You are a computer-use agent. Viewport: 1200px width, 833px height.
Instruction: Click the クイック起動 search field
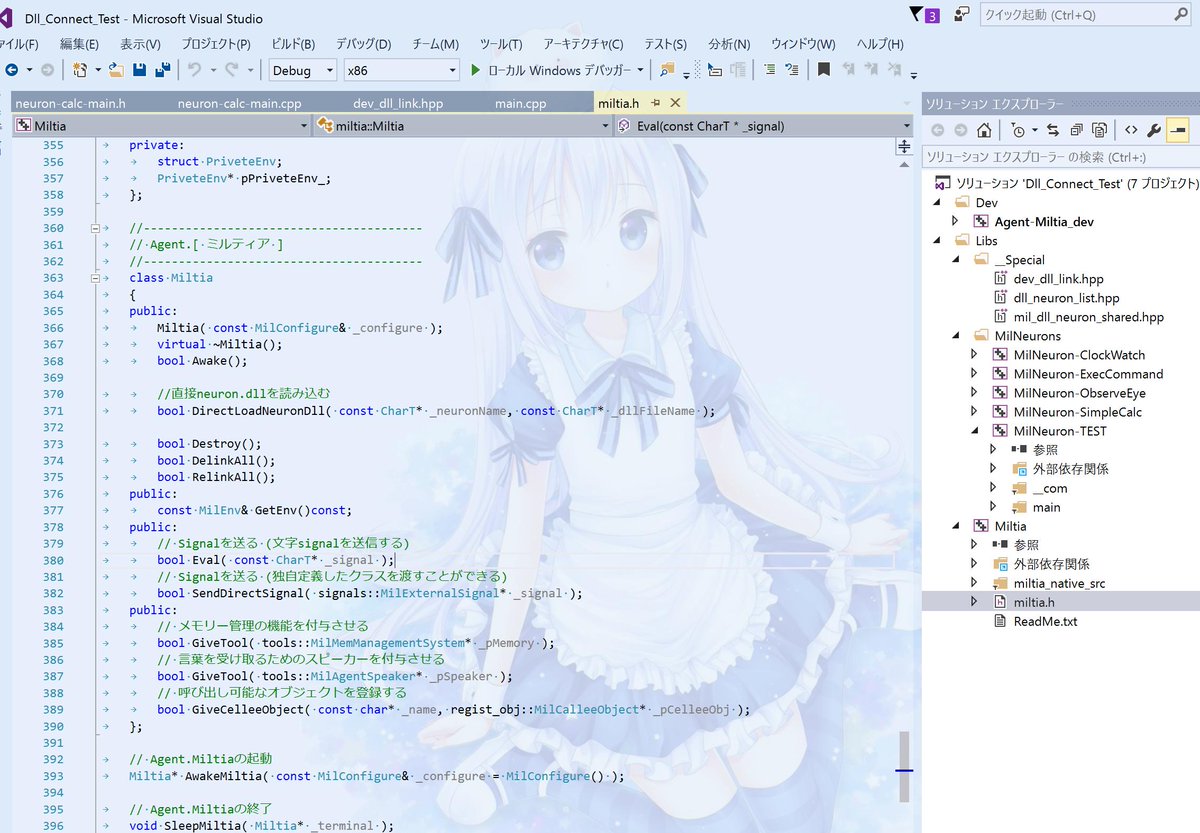[1086, 14]
